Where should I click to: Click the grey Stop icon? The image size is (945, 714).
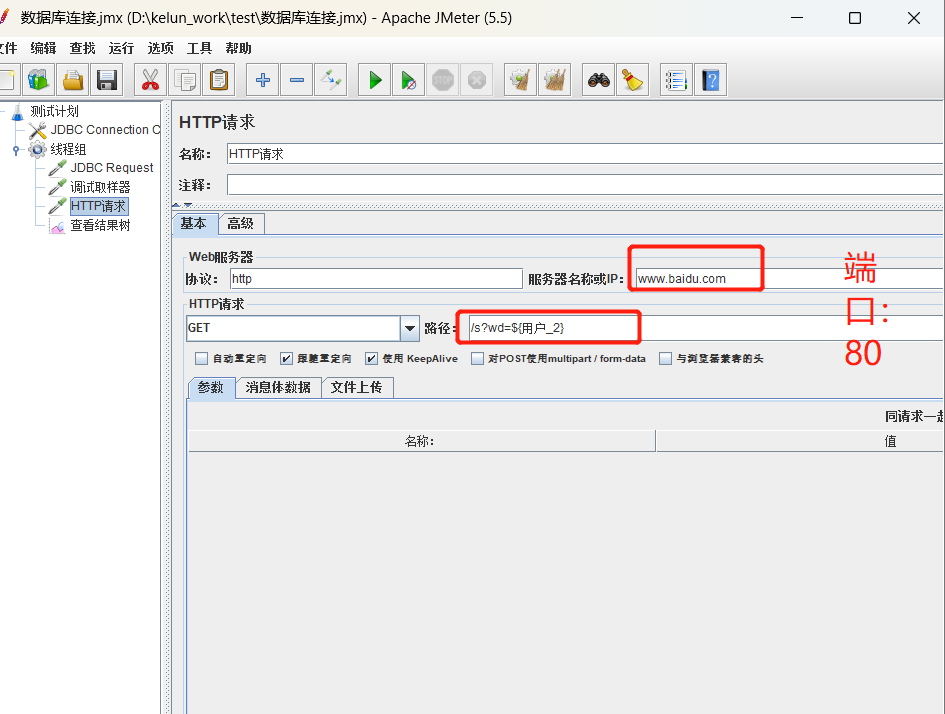click(443, 80)
